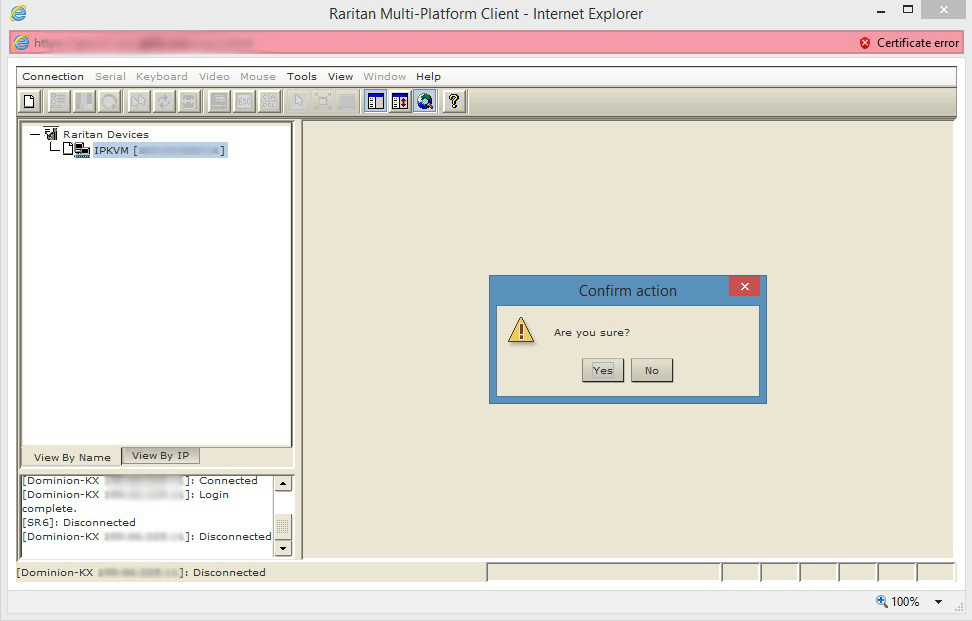Click the connection properties list icon

pos(59,101)
